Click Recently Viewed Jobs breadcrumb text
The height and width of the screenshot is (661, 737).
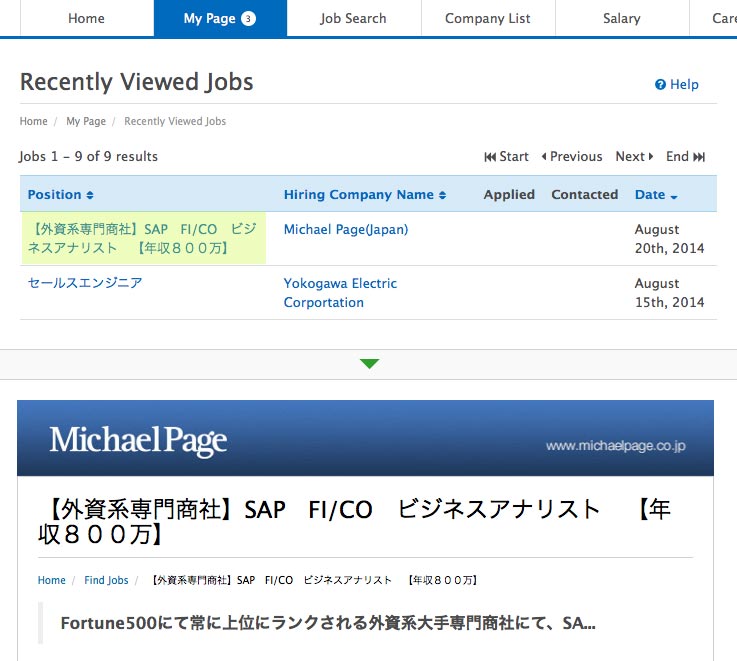(x=175, y=121)
